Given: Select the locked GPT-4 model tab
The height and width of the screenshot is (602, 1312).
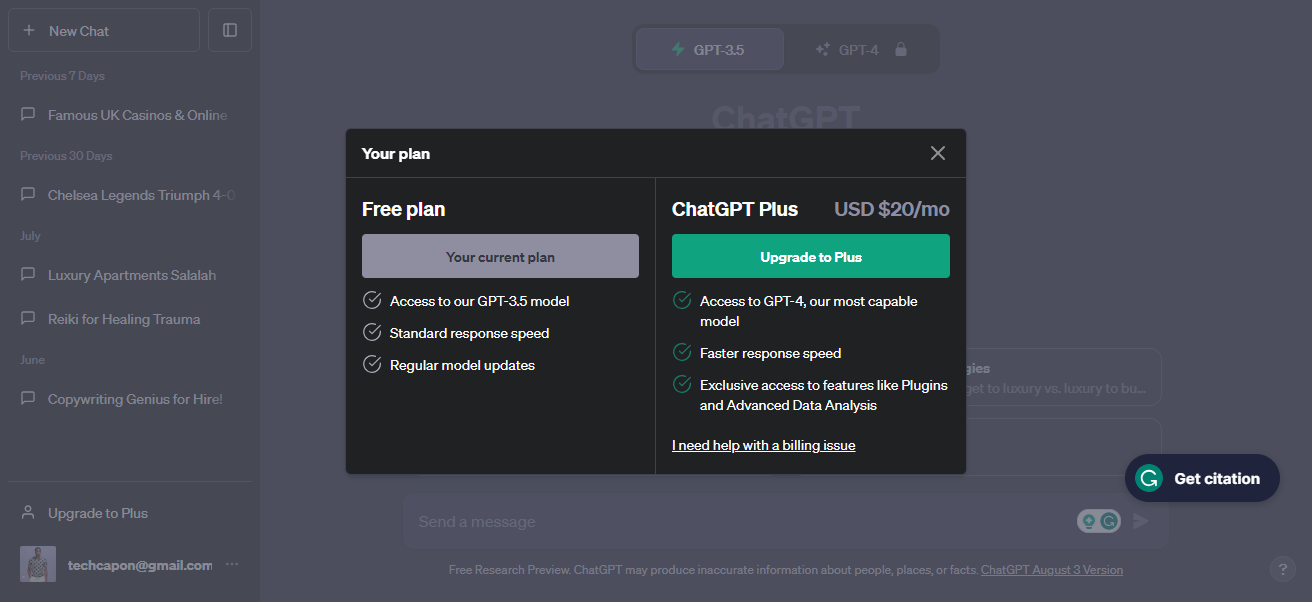Looking at the screenshot, I should pos(860,49).
